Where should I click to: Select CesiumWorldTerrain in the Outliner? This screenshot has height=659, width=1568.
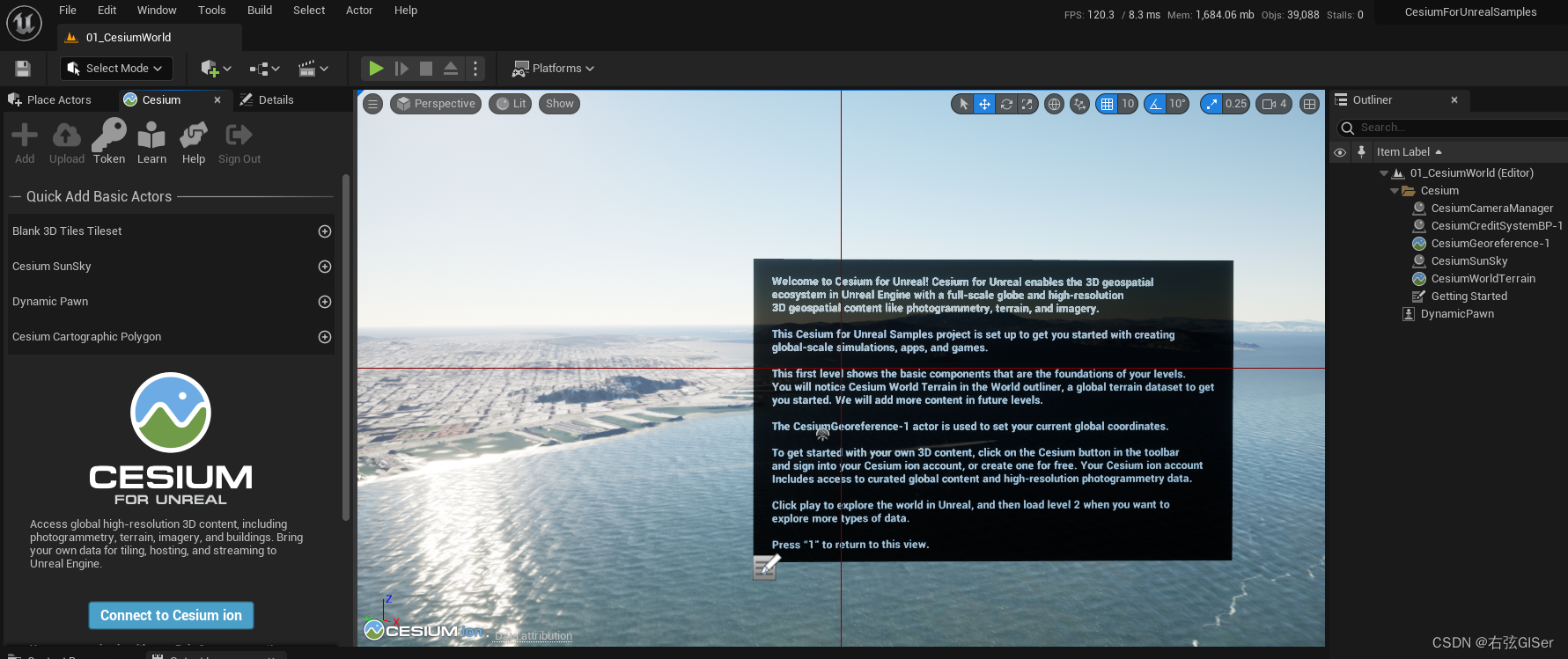[x=1483, y=279]
